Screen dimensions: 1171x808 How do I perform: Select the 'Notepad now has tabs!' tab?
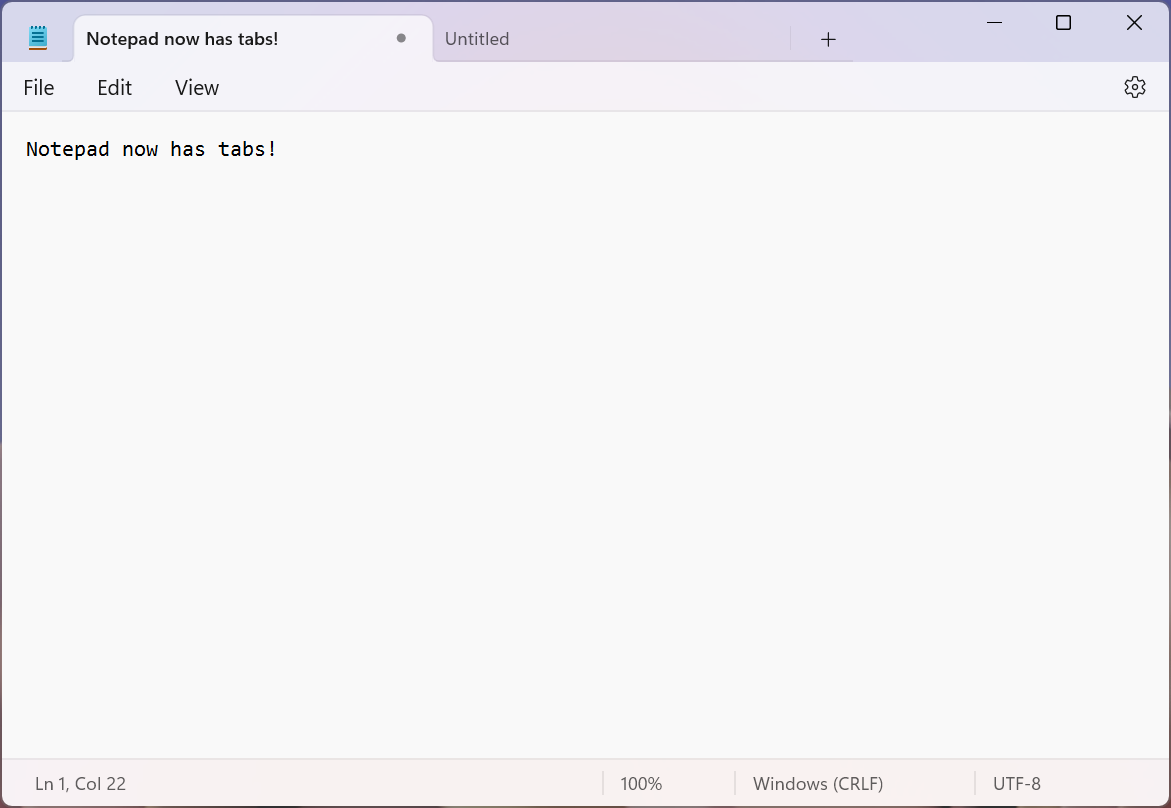pos(253,39)
